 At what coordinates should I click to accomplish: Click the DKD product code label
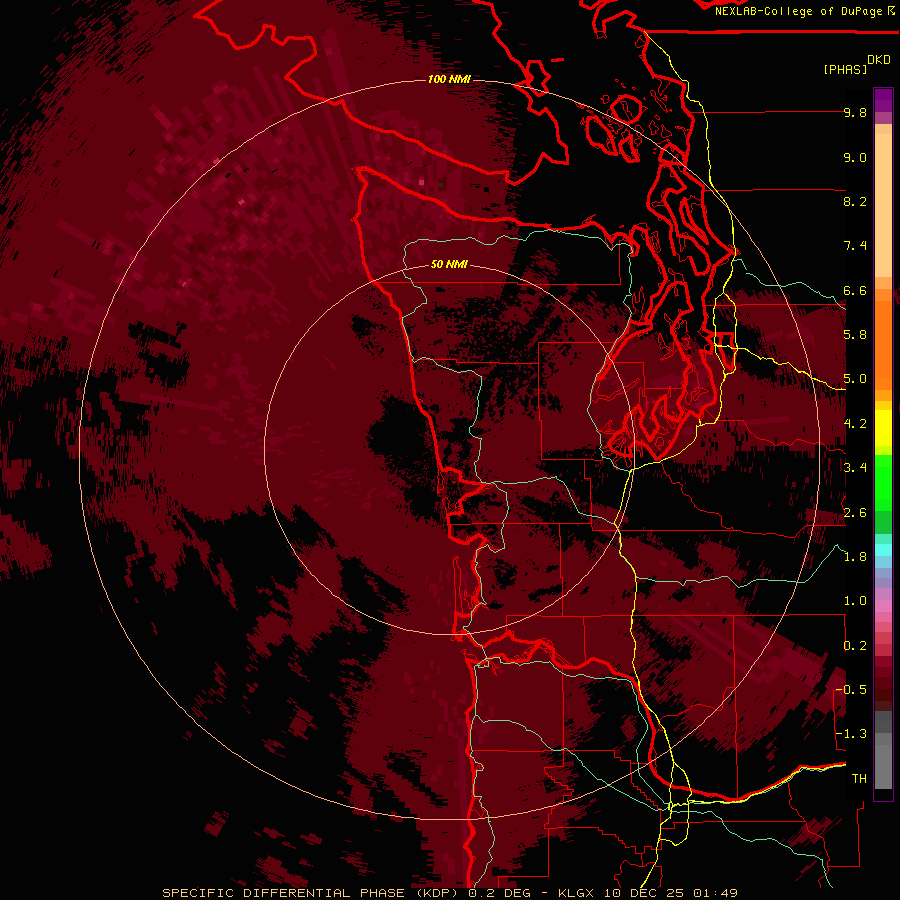(x=879, y=60)
